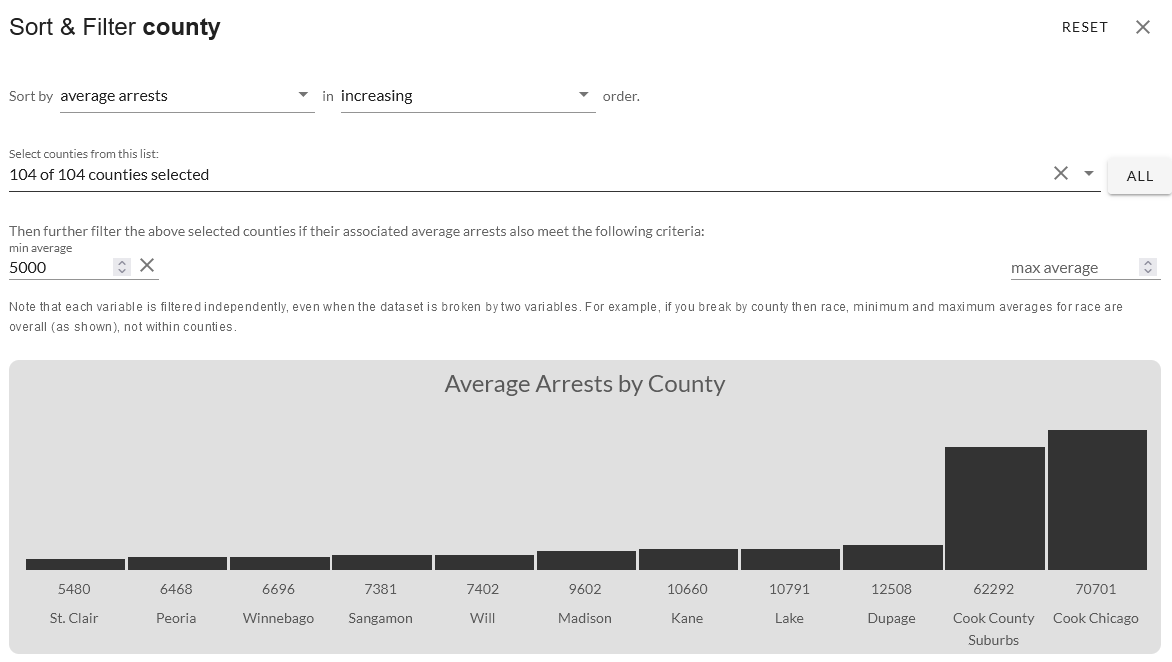The height and width of the screenshot is (662, 1172).
Task: Click the Peoria bar in chart
Action: point(177,563)
